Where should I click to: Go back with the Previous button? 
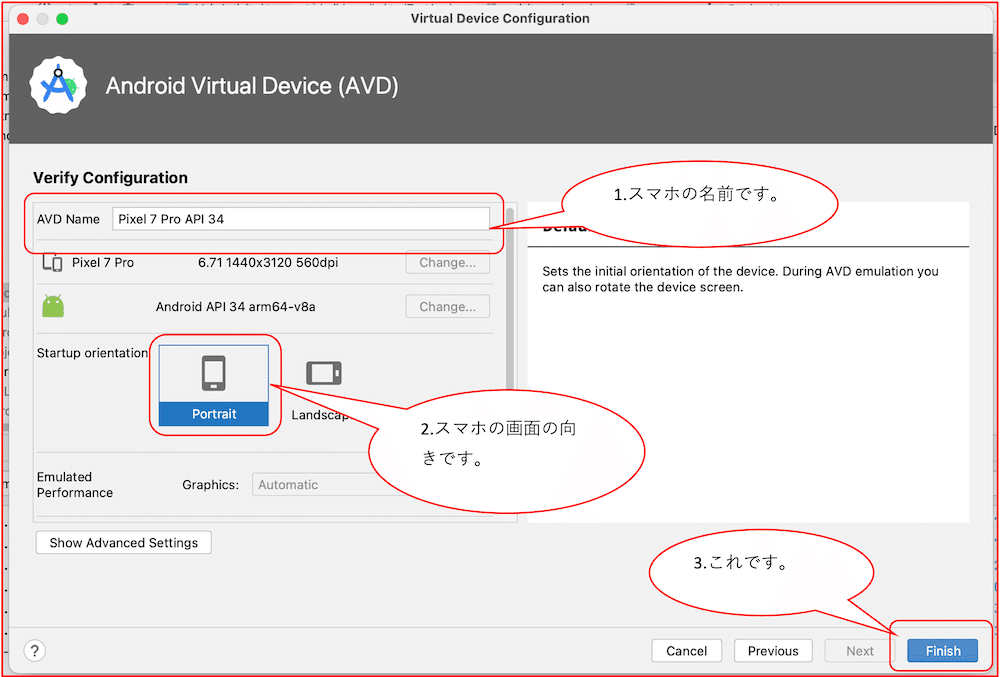(x=773, y=651)
